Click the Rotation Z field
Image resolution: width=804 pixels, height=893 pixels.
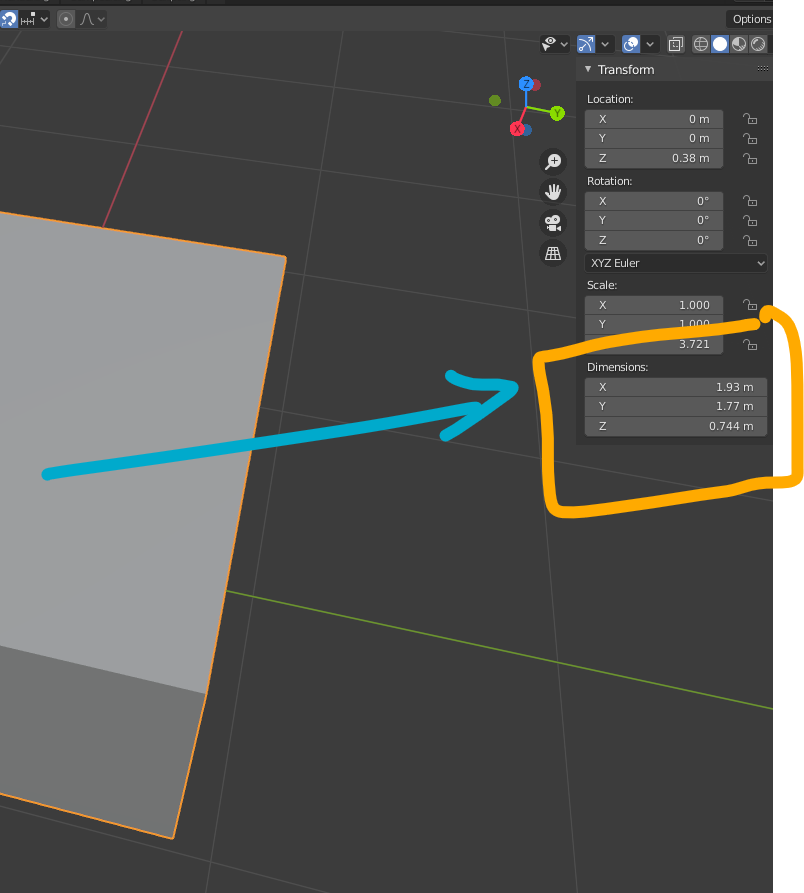coord(654,240)
